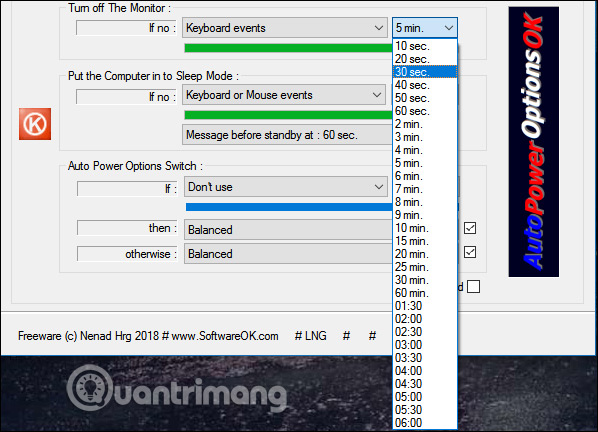
Task: Click the green sleep mode progress bar
Action: pos(289,115)
